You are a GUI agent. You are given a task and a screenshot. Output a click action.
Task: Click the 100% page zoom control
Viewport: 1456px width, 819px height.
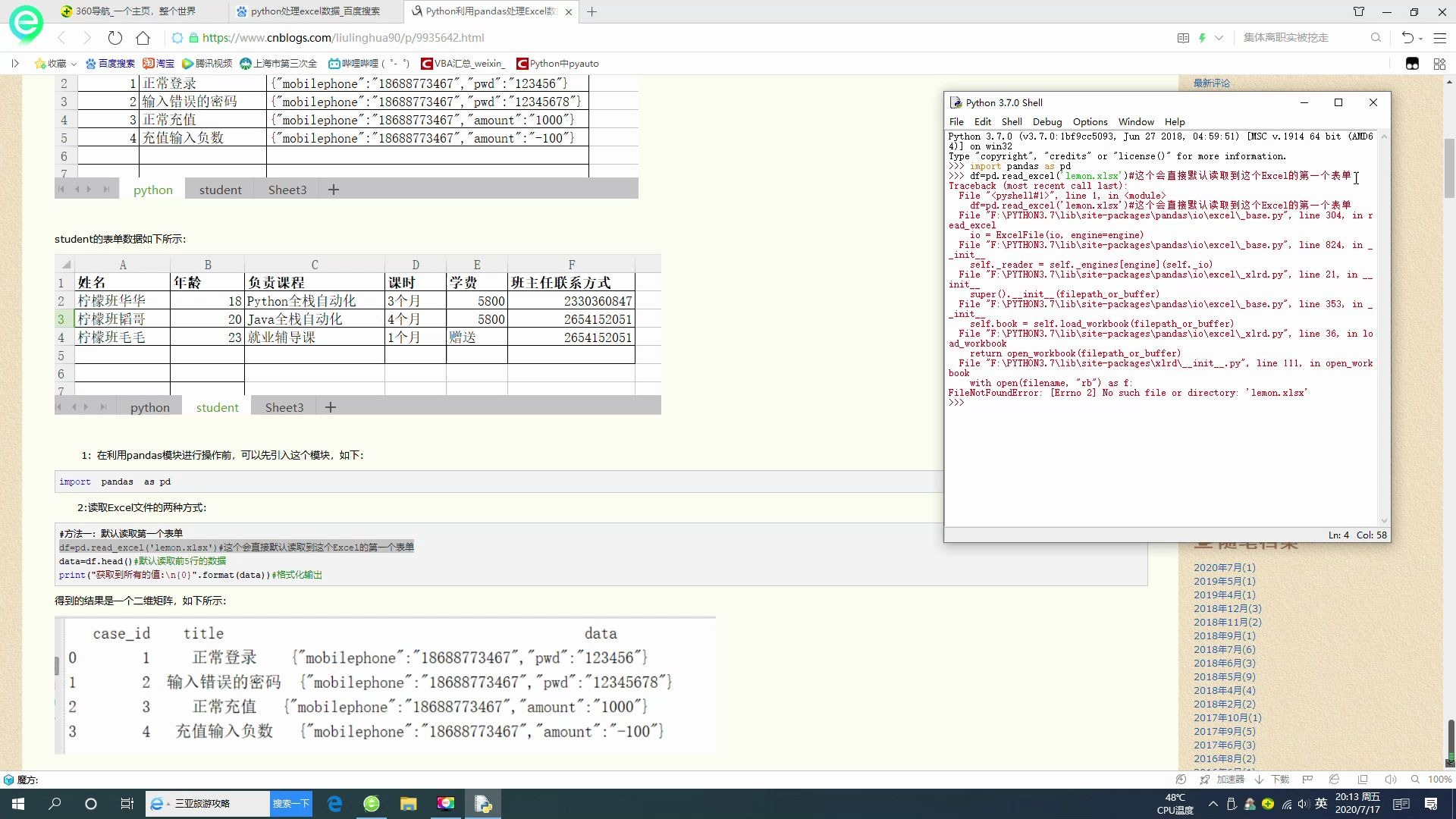click(1439, 780)
